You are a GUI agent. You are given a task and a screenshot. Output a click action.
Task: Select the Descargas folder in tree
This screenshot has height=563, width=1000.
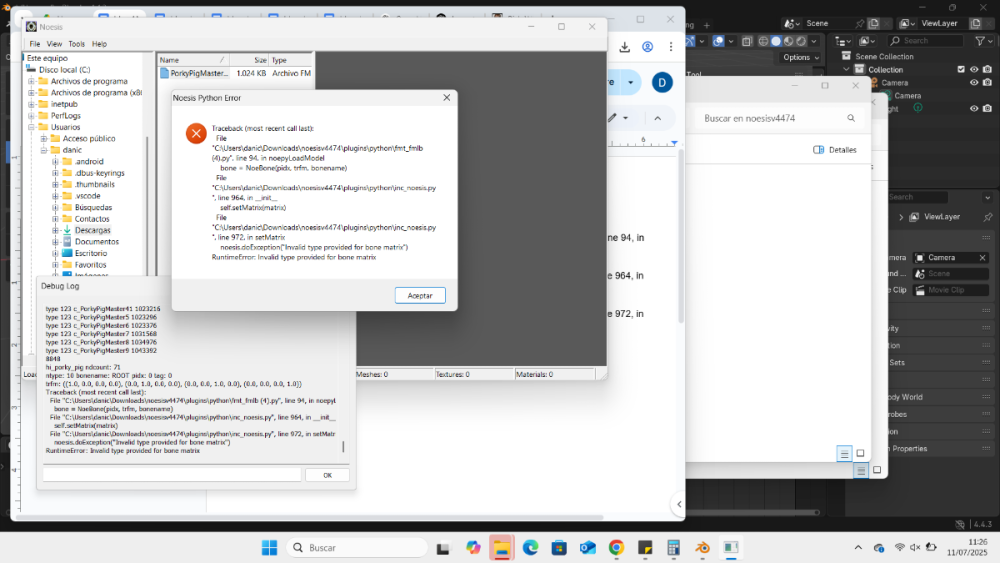tap(92, 230)
